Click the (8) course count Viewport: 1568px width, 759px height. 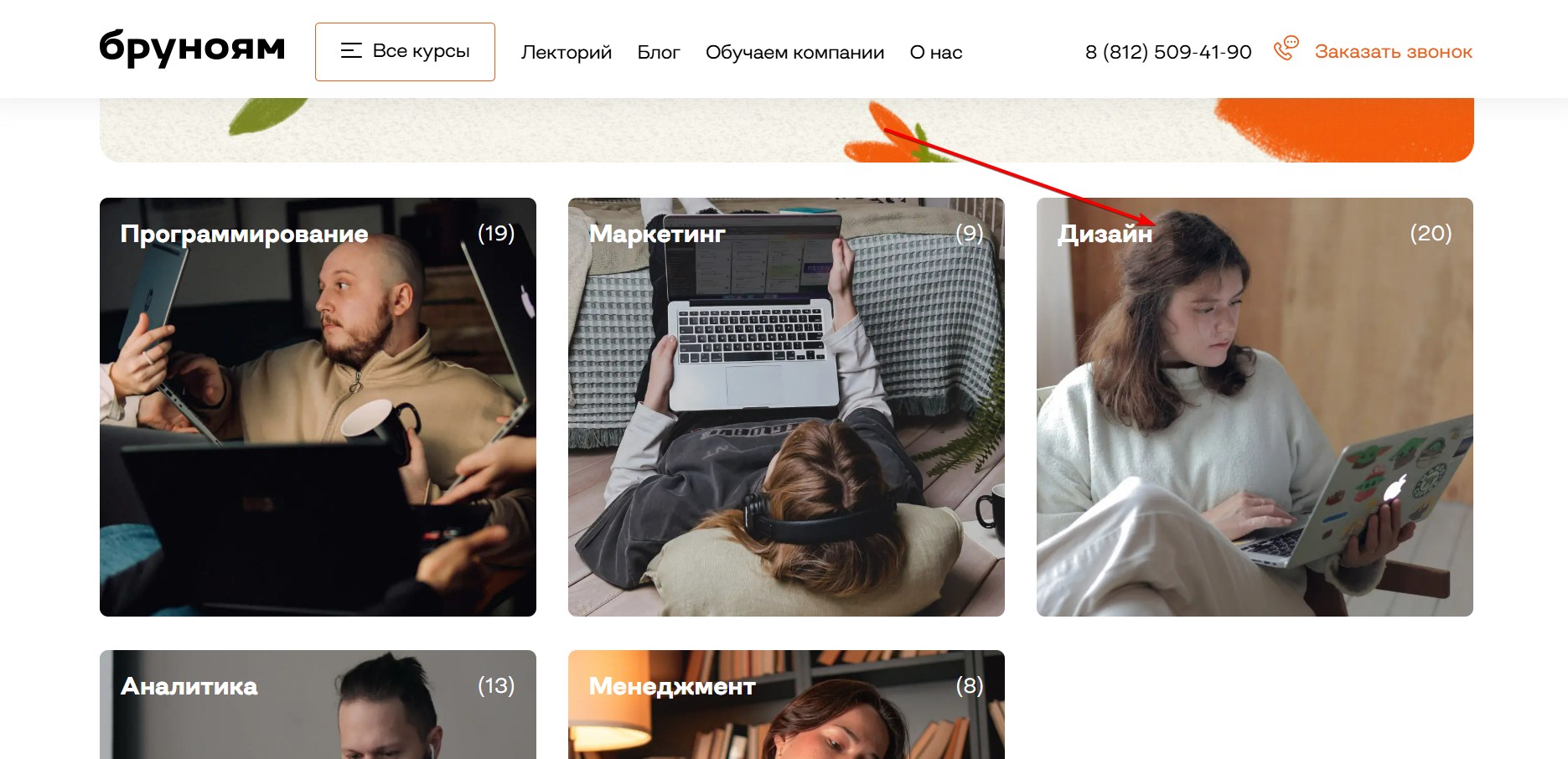click(x=970, y=685)
